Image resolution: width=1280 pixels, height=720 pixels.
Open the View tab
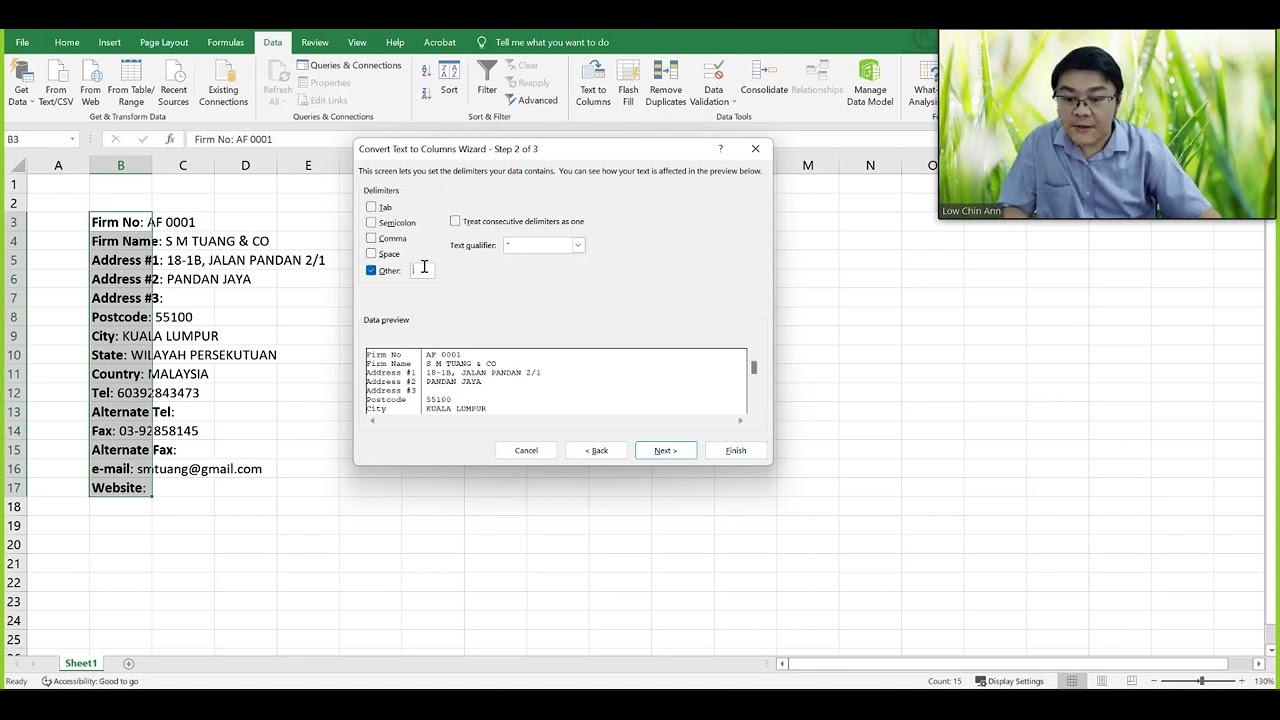pos(357,42)
